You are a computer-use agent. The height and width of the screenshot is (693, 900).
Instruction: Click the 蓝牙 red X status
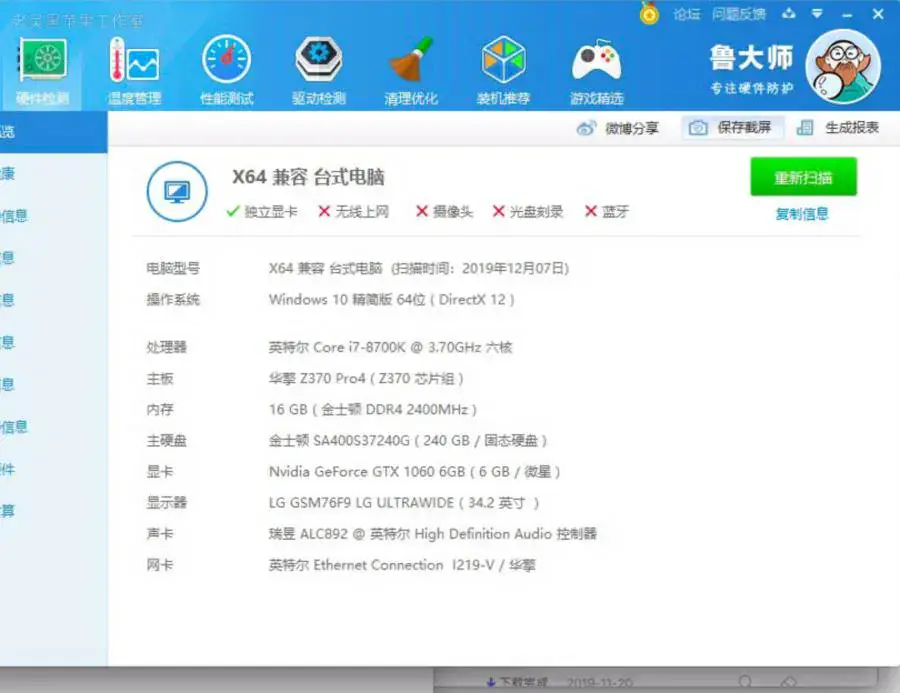coord(607,212)
